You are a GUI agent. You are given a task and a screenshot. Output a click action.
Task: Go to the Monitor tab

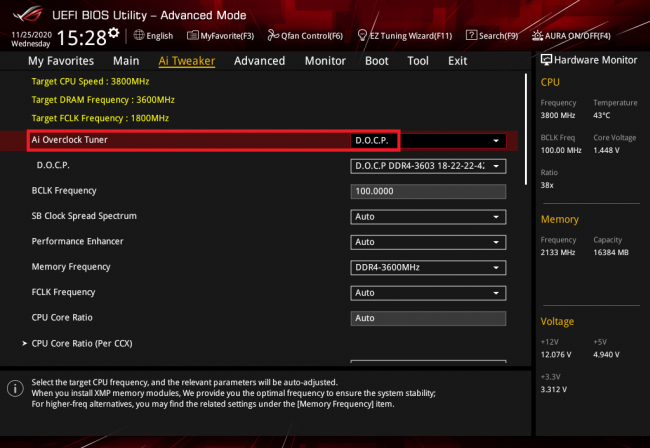pos(325,61)
